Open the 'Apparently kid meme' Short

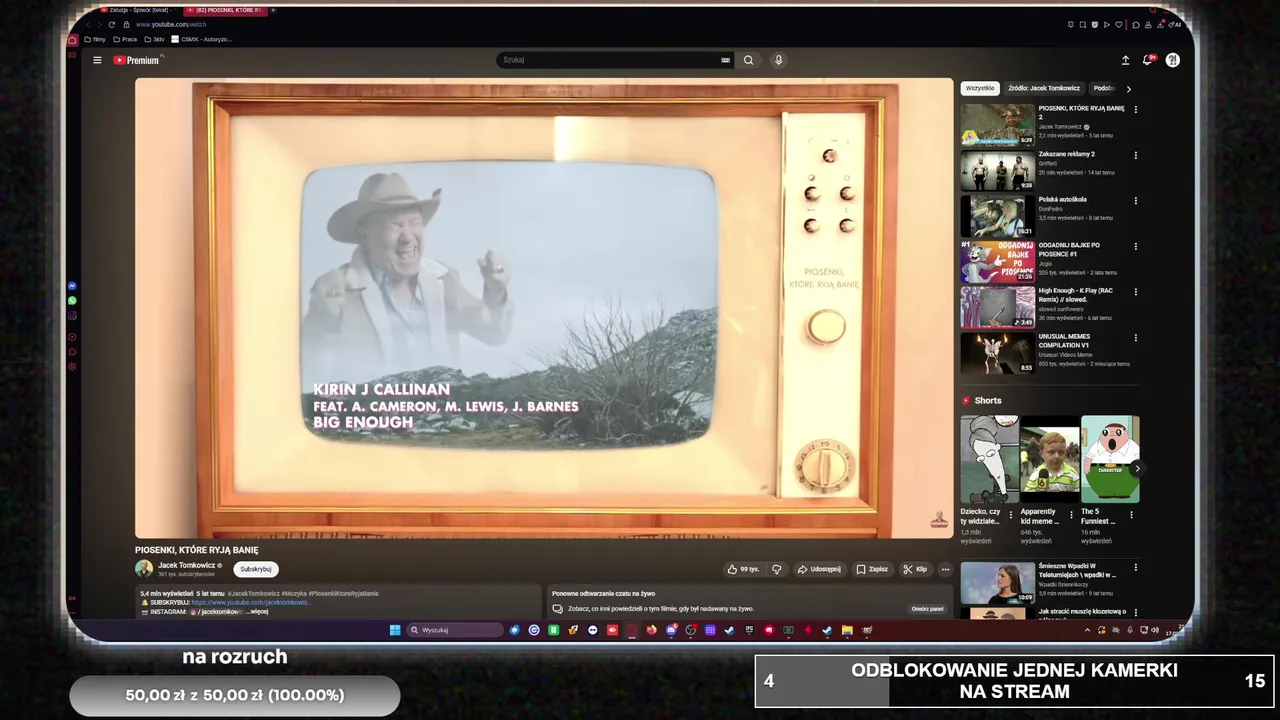(1049, 460)
